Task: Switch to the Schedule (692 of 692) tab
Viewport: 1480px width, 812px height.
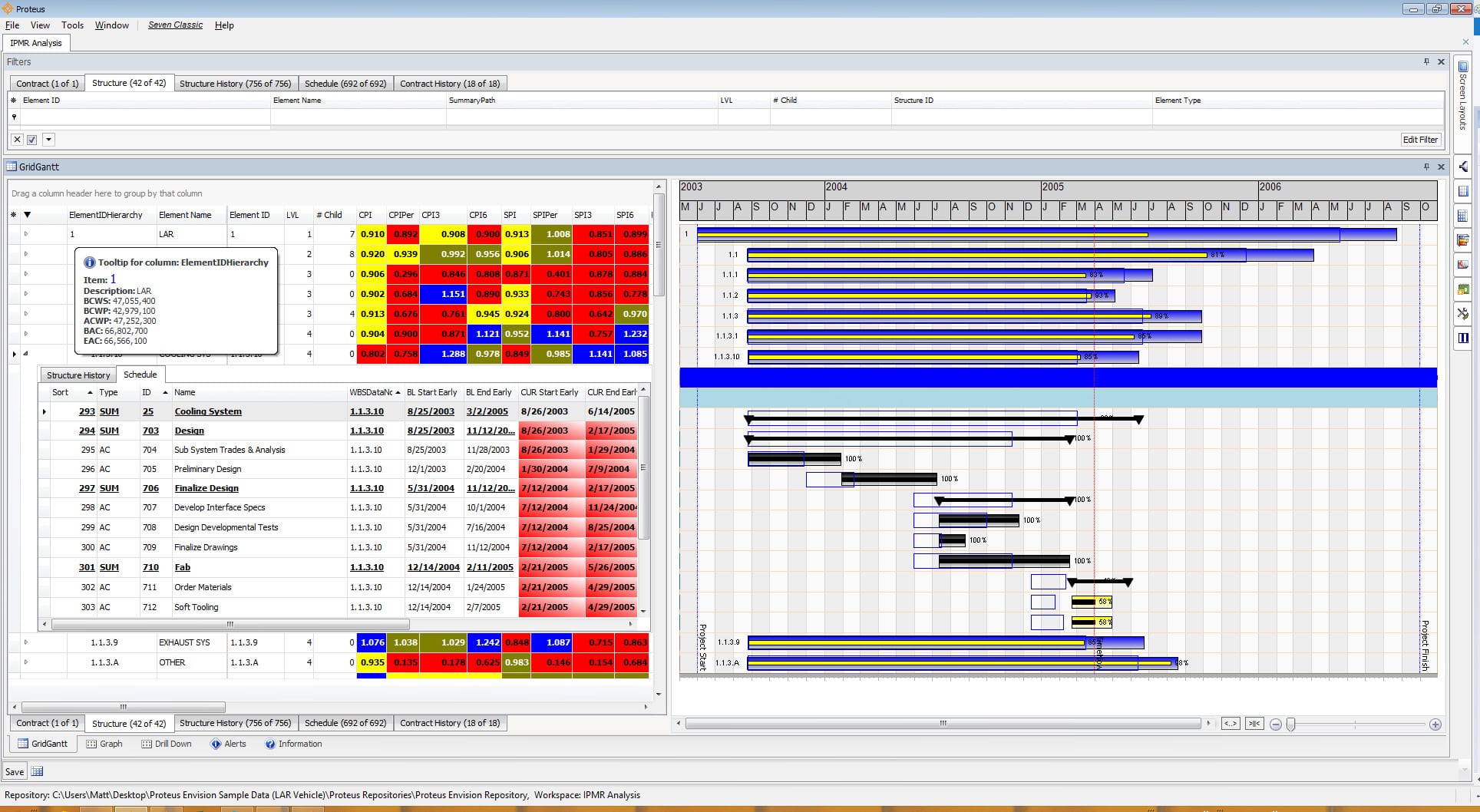Action: tap(345, 83)
